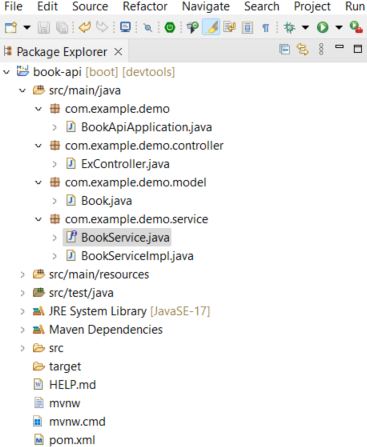Toggle the block selection mode icon
This screenshot has width=367, height=447.
247,27
